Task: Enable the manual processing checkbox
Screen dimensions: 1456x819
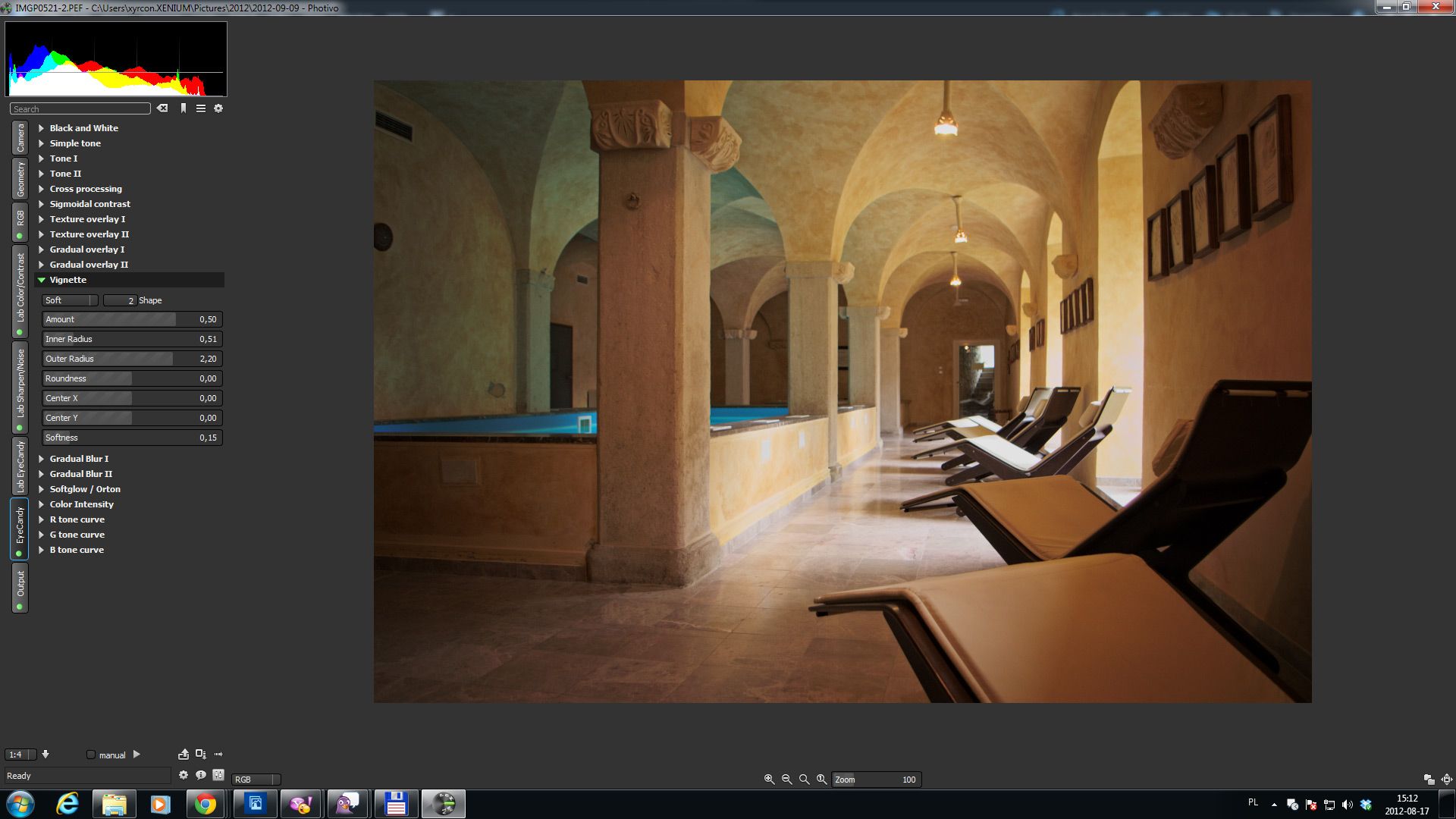Action: [x=91, y=755]
